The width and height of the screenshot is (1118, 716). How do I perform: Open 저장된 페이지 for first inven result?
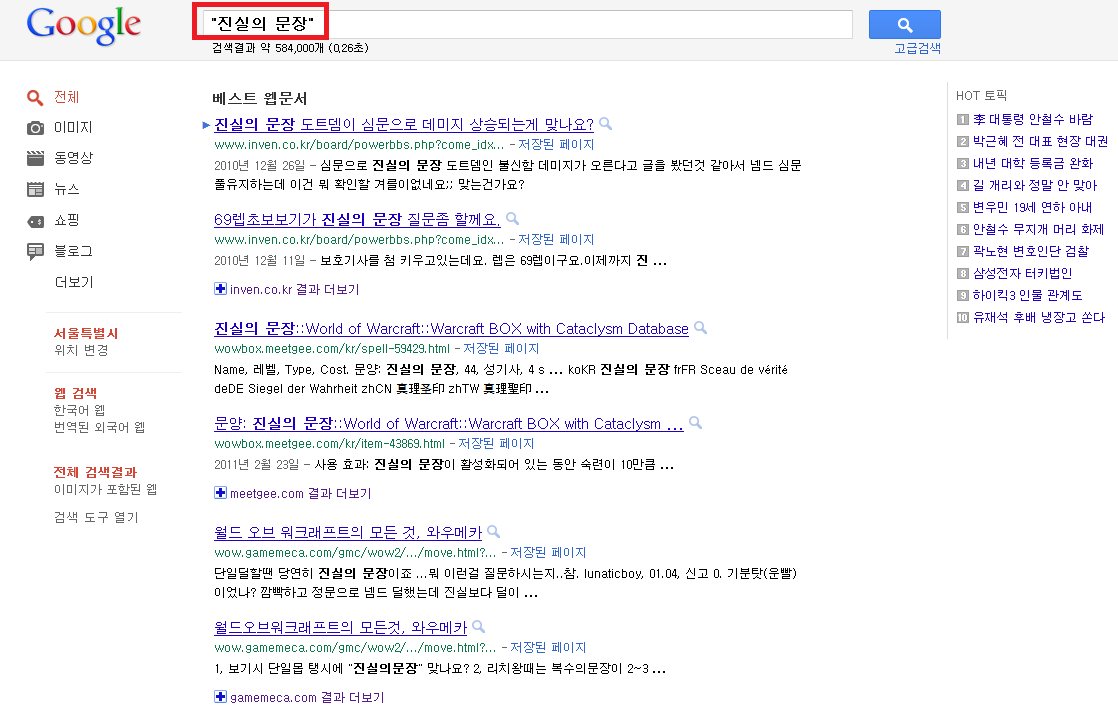click(x=557, y=145)
